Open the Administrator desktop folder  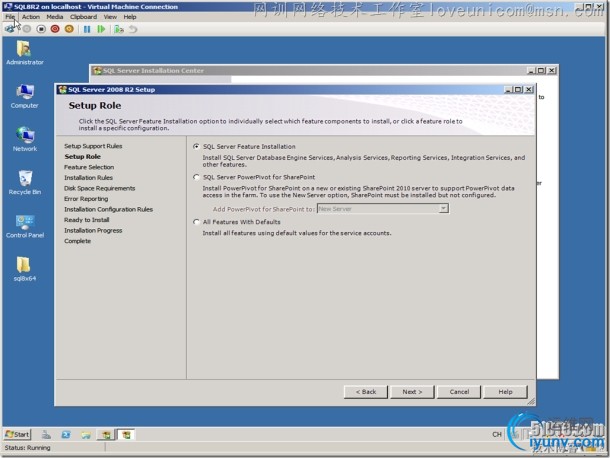click(24, 53)
